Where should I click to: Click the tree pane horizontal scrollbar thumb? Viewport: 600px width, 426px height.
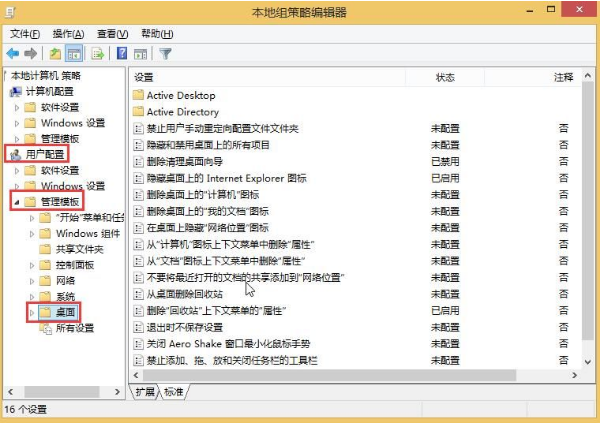click(x=62, y=392)
